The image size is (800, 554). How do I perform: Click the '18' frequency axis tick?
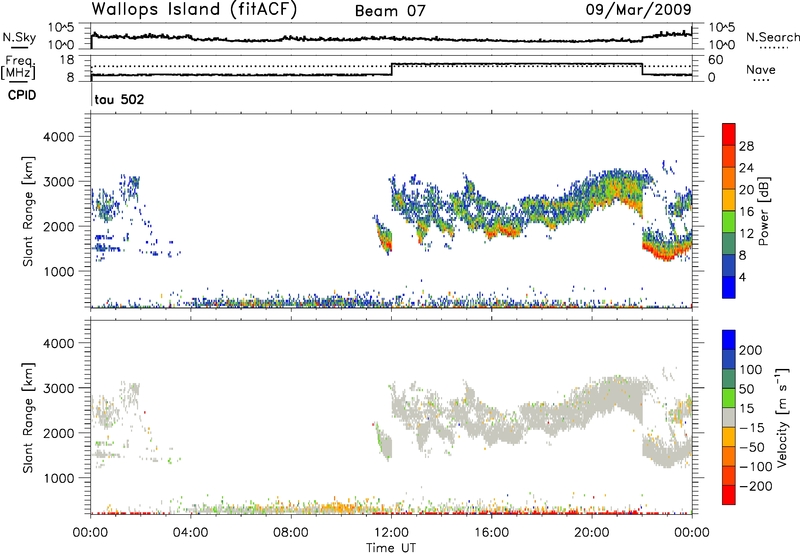coord(66,60)
